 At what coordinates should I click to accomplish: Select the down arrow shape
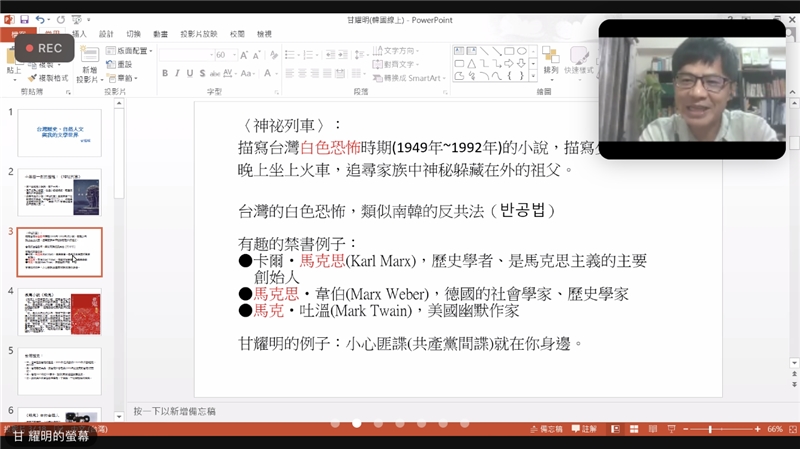(521, 63)
